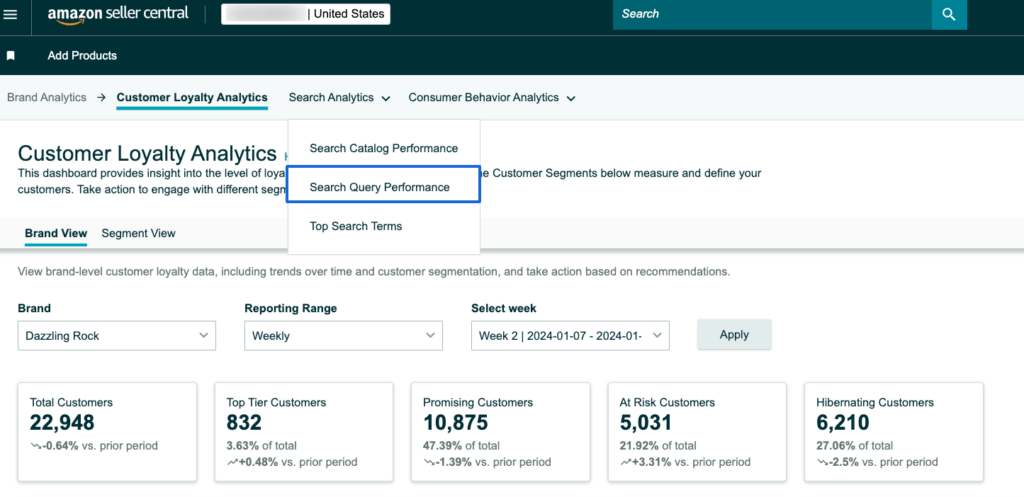Collapse the Search Analytics dropdown menu
This screenshot has height=497, width=1024.
coord(340,97)
